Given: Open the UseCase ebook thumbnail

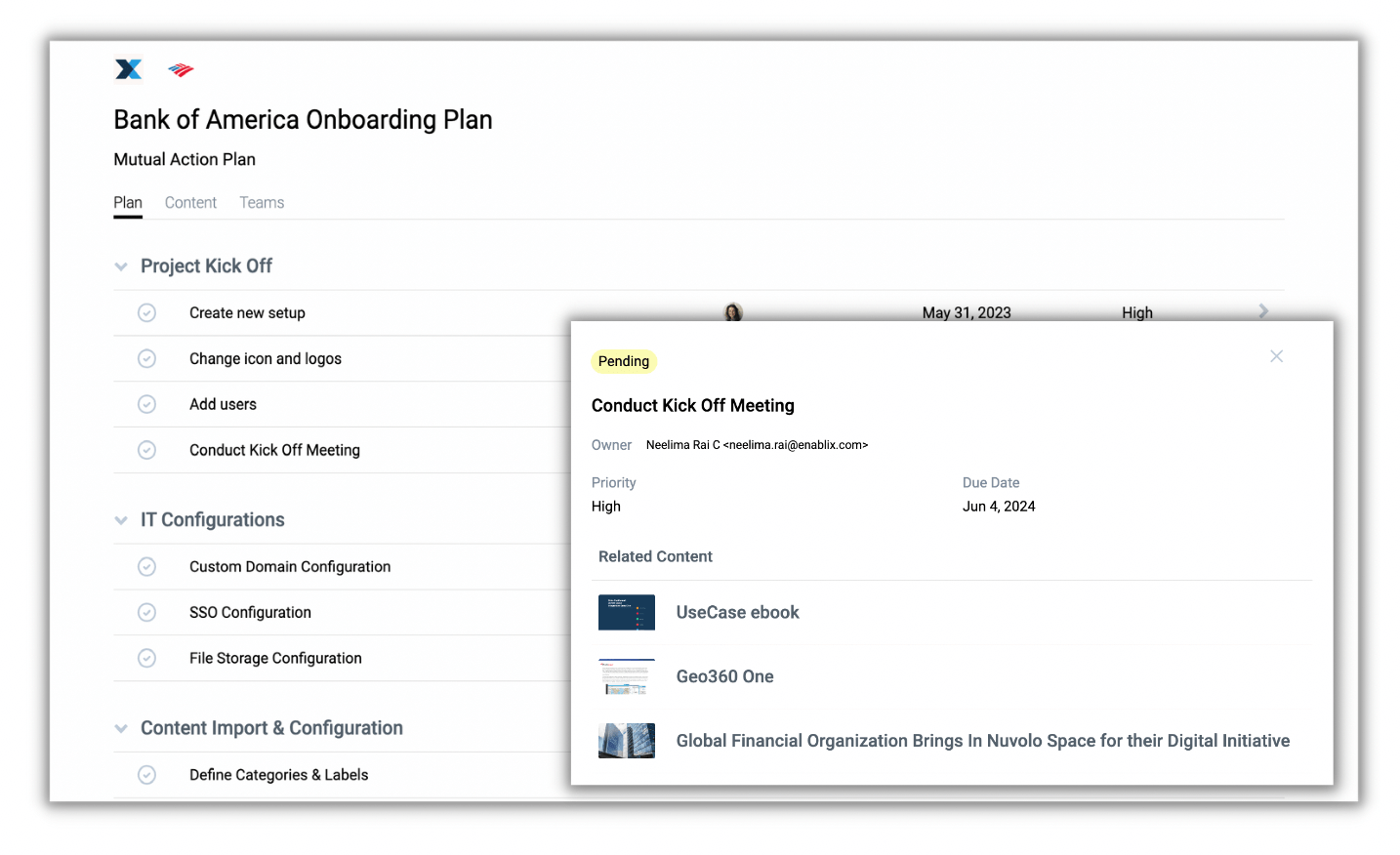Looking at the screenshot, I should 626,613.
